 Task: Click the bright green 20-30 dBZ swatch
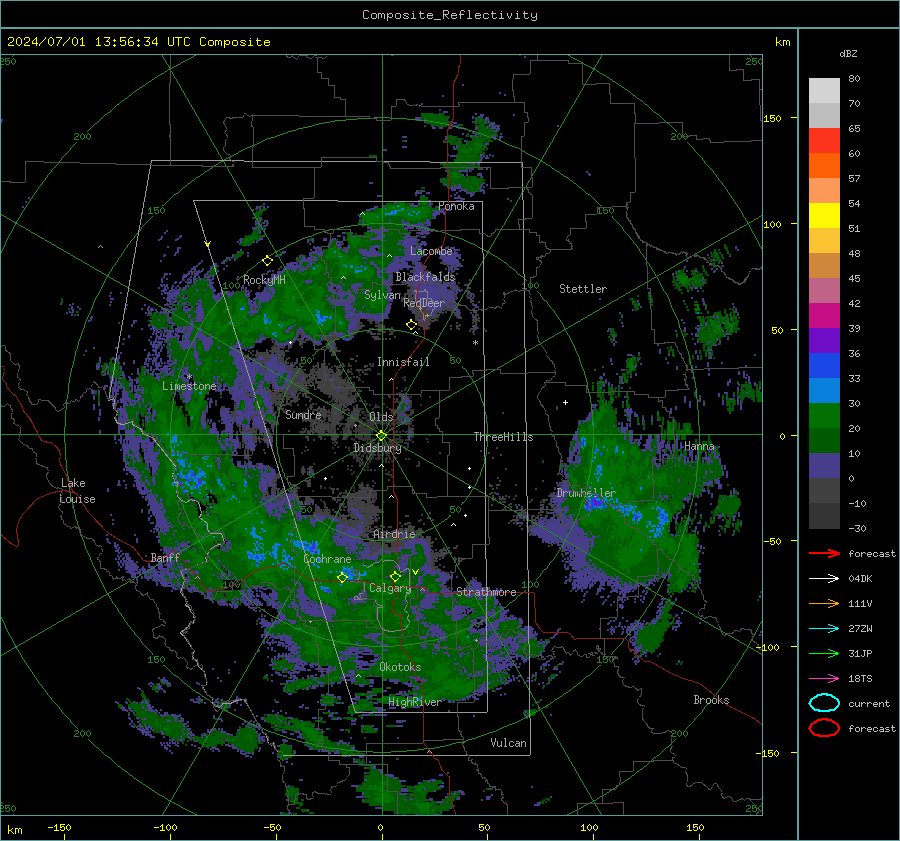824,416
